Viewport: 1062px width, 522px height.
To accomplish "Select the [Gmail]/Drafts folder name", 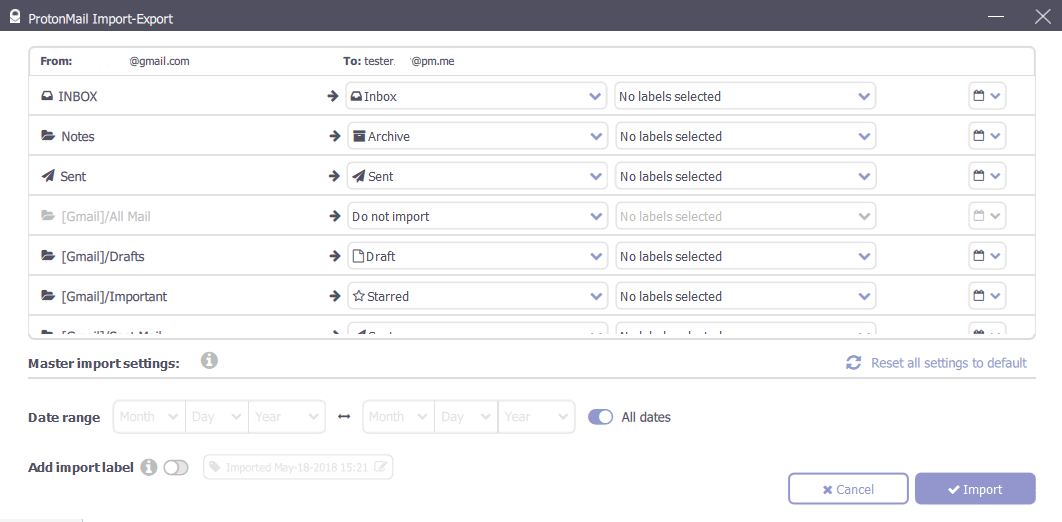I will [x=103, y=257].
